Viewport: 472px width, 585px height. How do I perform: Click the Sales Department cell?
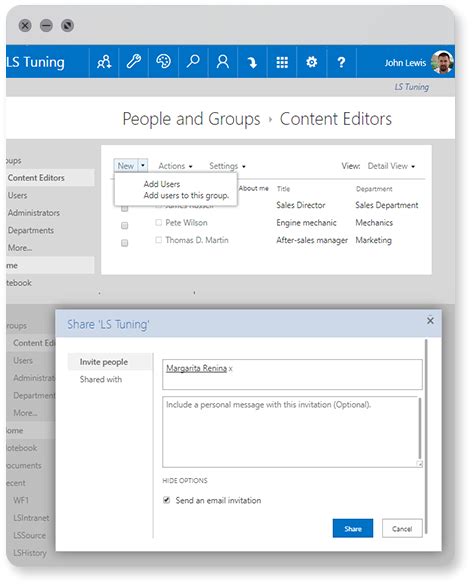pos(387,205)
